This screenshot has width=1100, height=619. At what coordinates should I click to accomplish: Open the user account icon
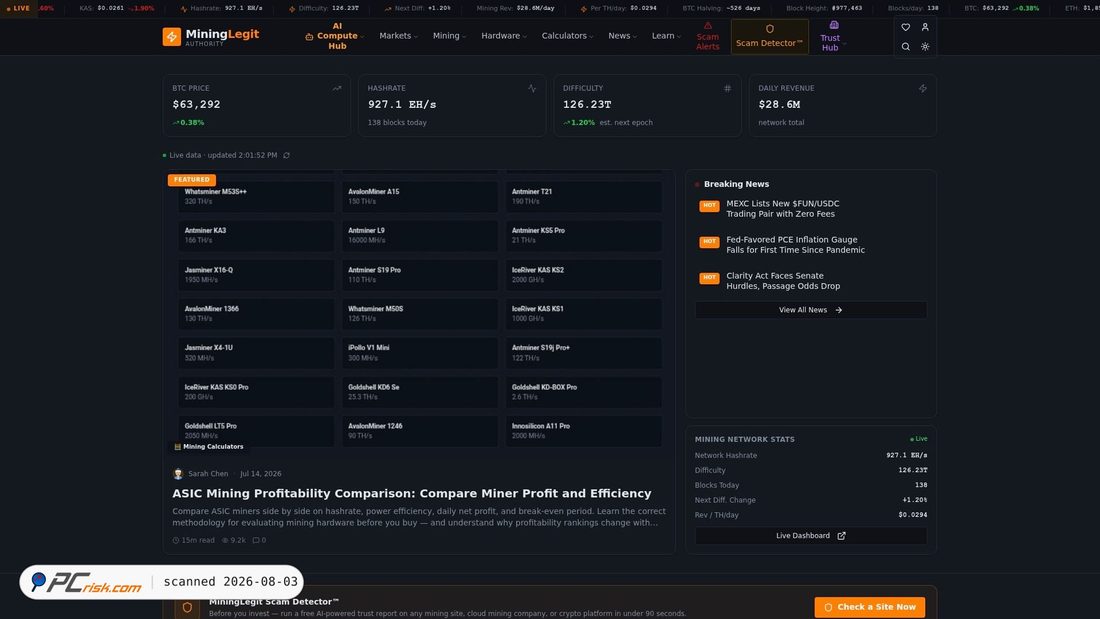(x=925, y=27)
